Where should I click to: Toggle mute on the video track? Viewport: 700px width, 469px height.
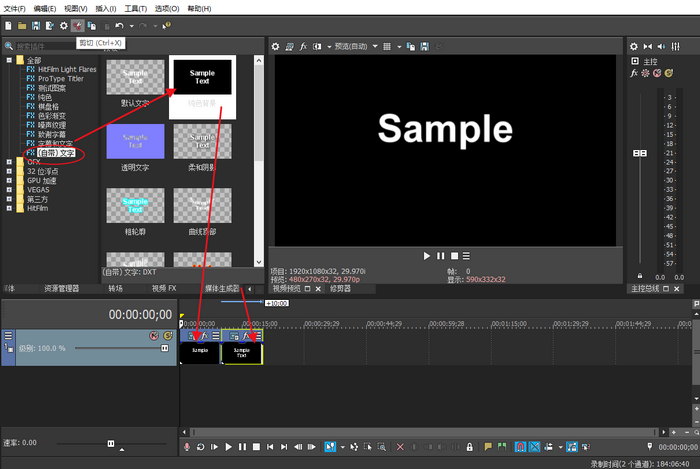point(155,336)
